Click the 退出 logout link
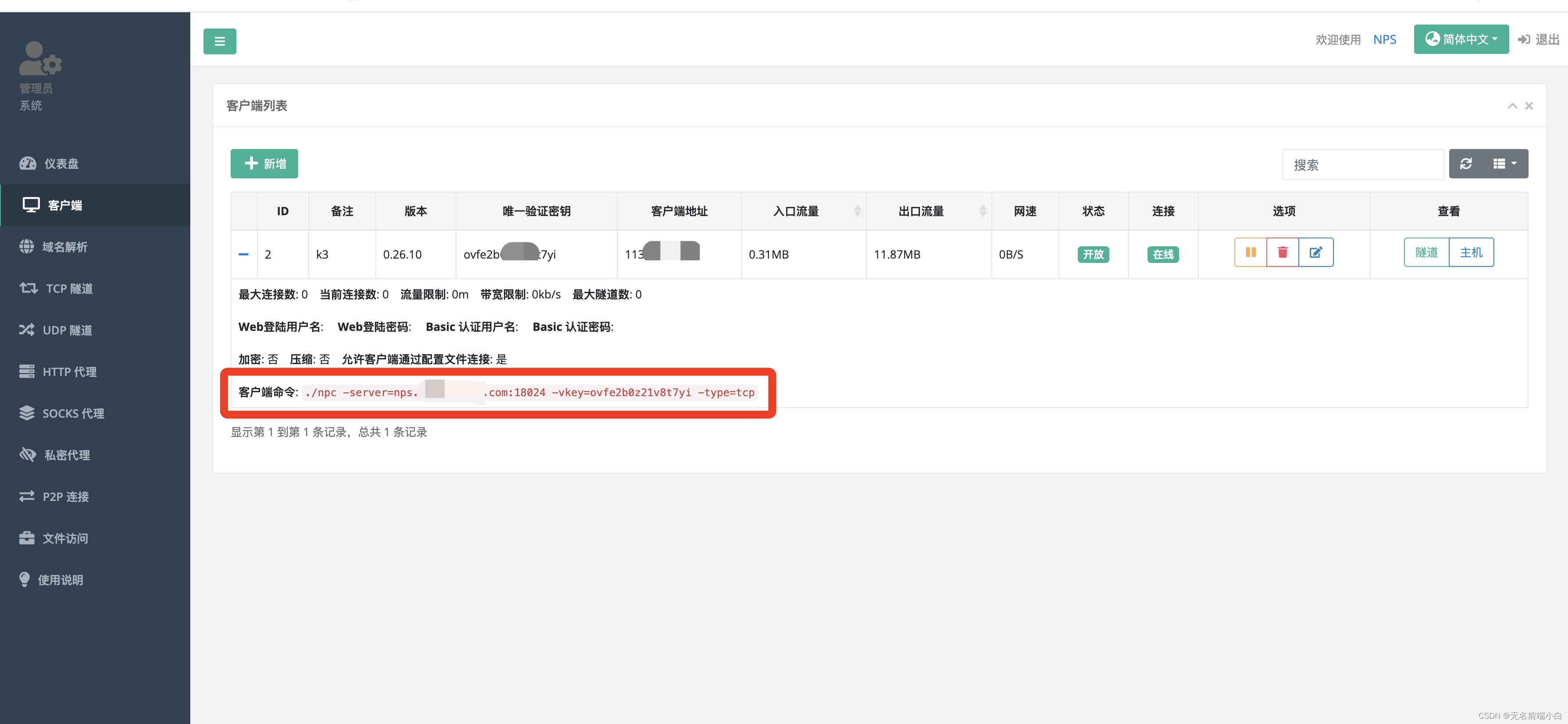 [x=1539, y=39]
